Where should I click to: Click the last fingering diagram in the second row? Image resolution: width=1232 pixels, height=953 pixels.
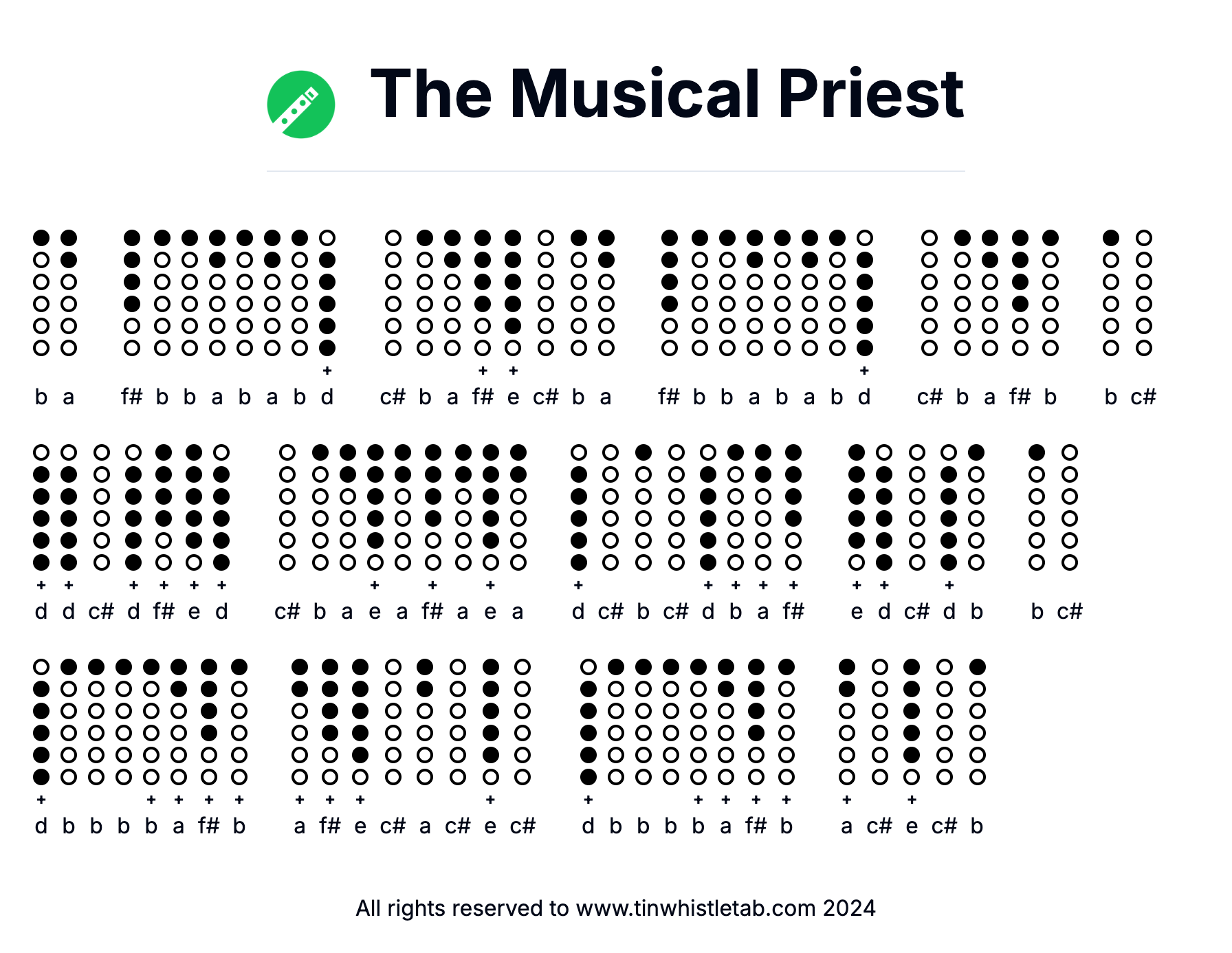(x=1069, y=507)
